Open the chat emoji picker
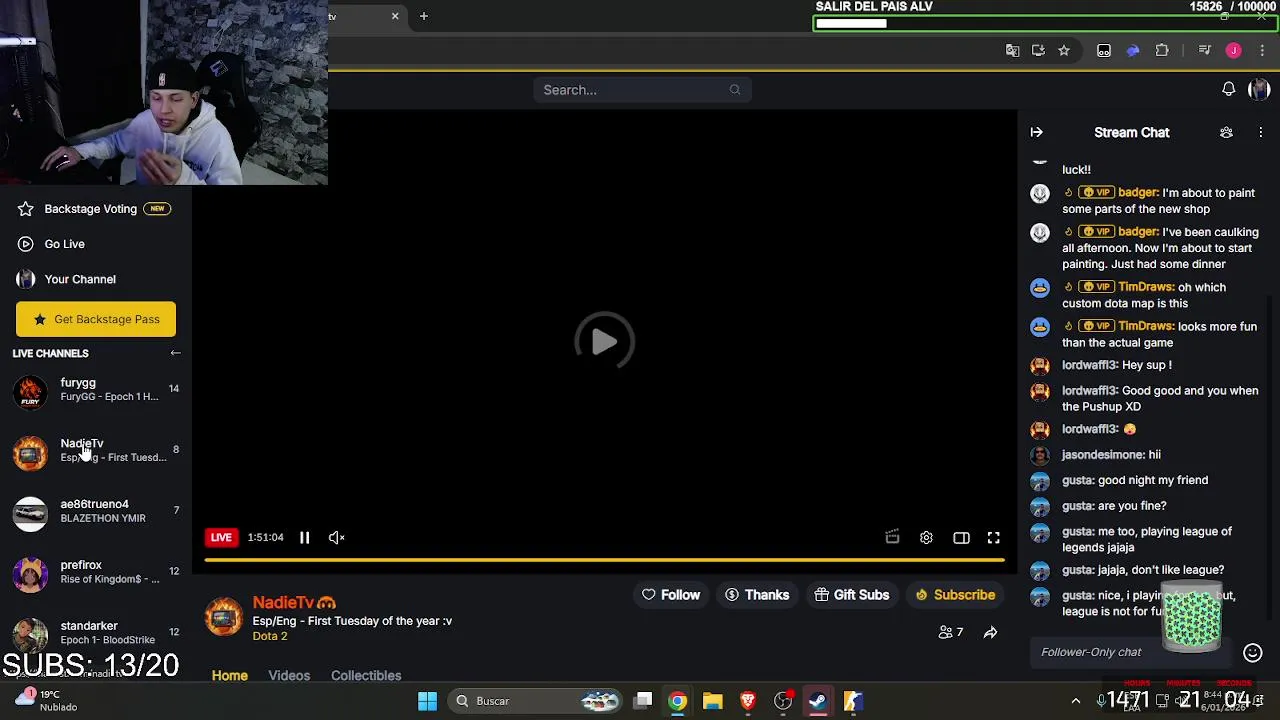Viewport: 1280px width, 720px height. tap(1253, 652)
